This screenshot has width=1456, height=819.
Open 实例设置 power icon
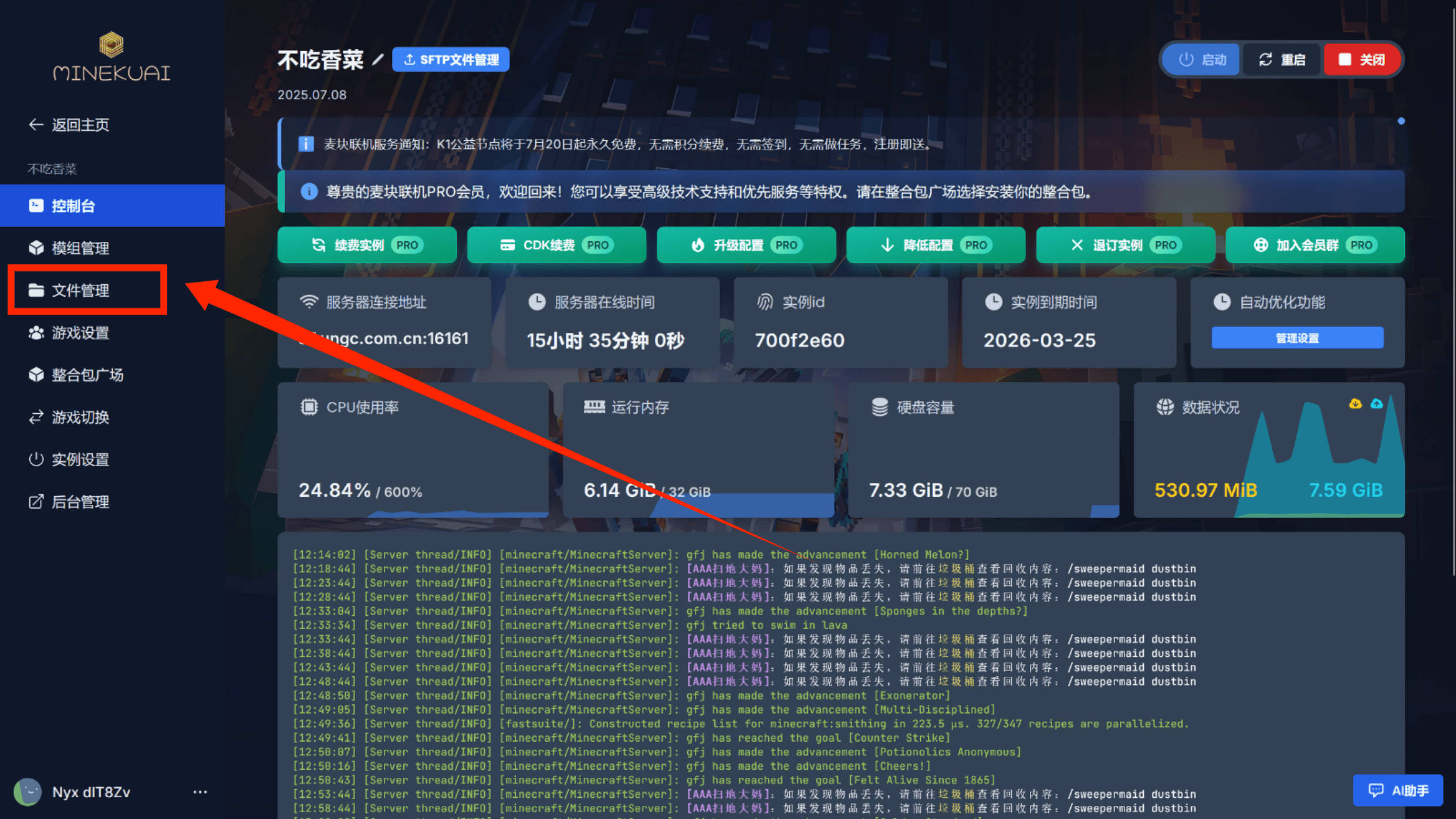click(36, 459)
